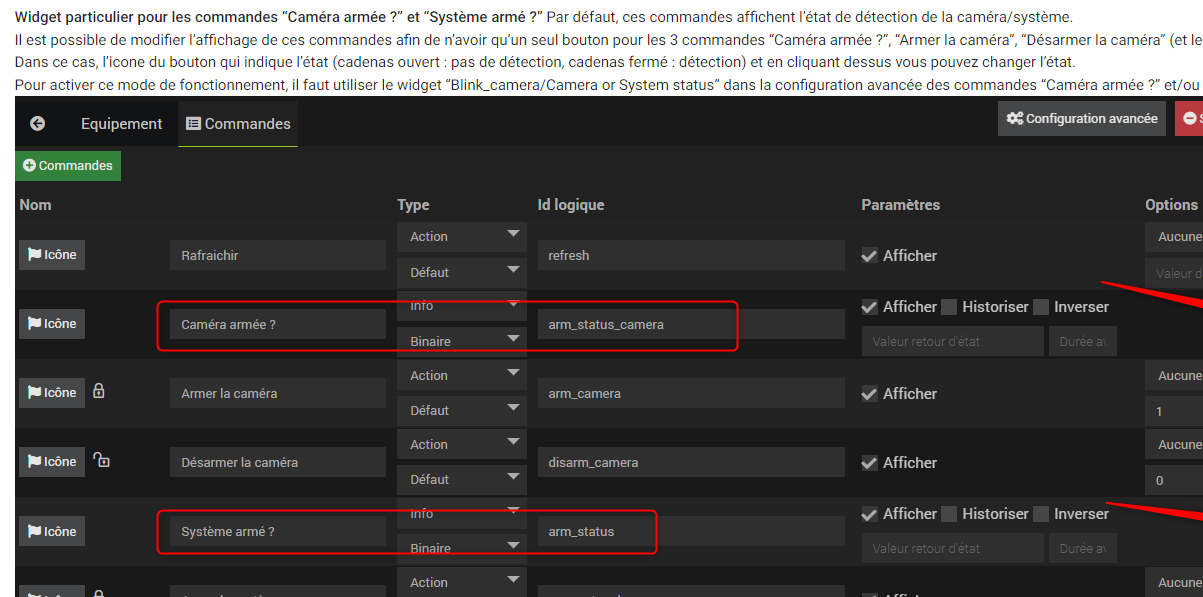Open the Action type dropdown for Rafraichir
Image resolution: width=1203 pixels, height=597 pixels.
[461, 237]
